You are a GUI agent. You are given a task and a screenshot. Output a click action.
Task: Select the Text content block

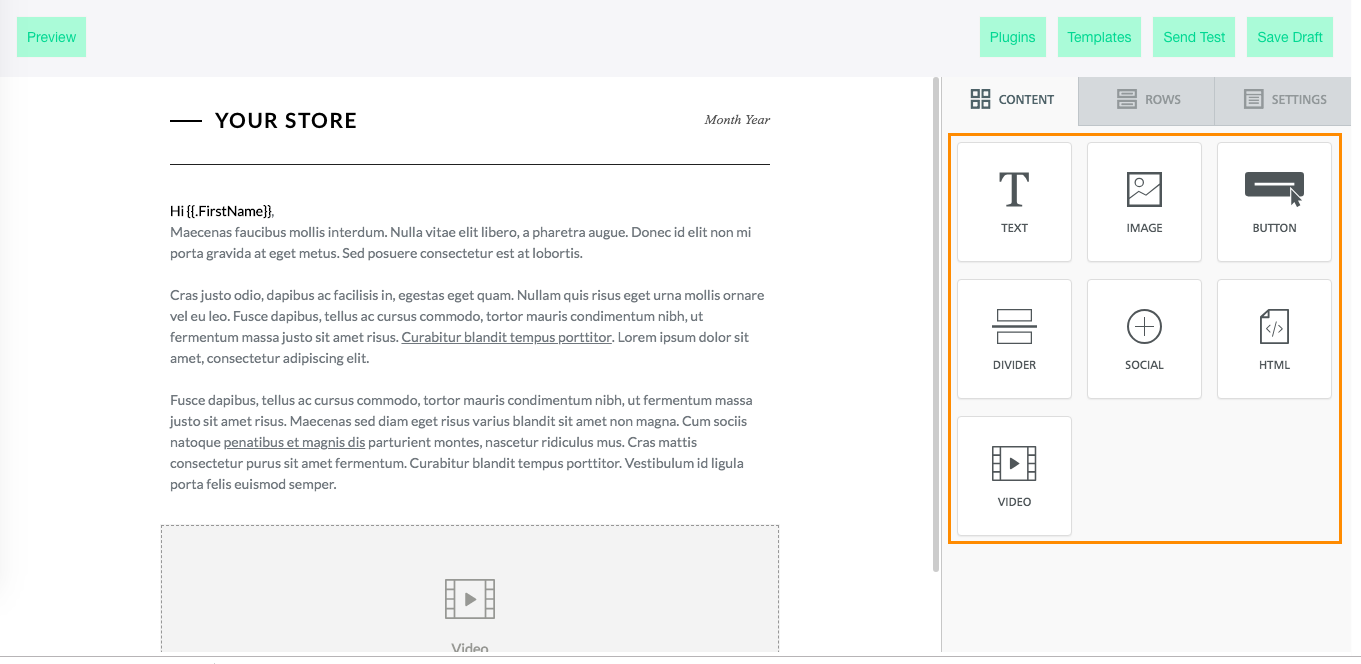1014,202
